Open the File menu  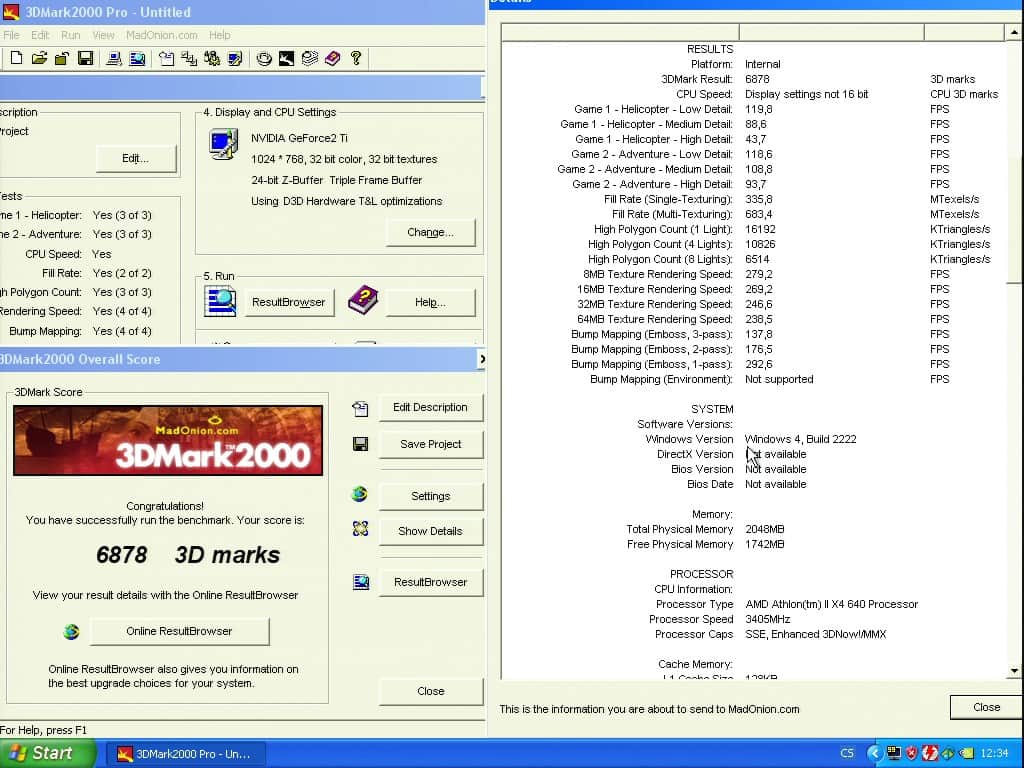tap(11, 35)
